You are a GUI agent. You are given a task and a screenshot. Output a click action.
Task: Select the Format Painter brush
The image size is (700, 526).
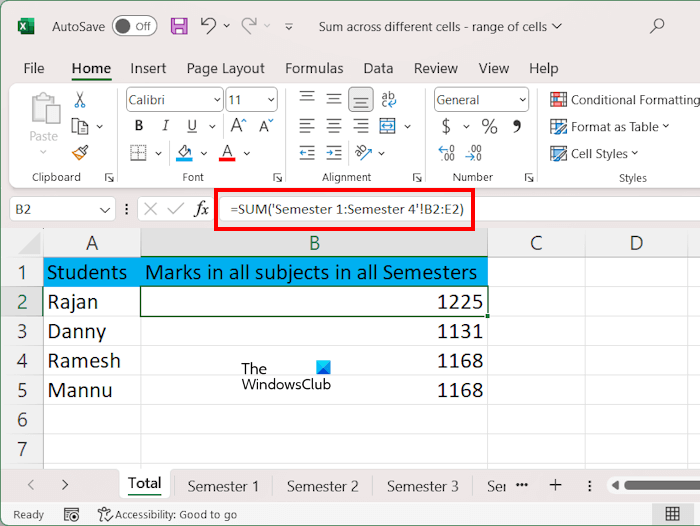point(80,153)
